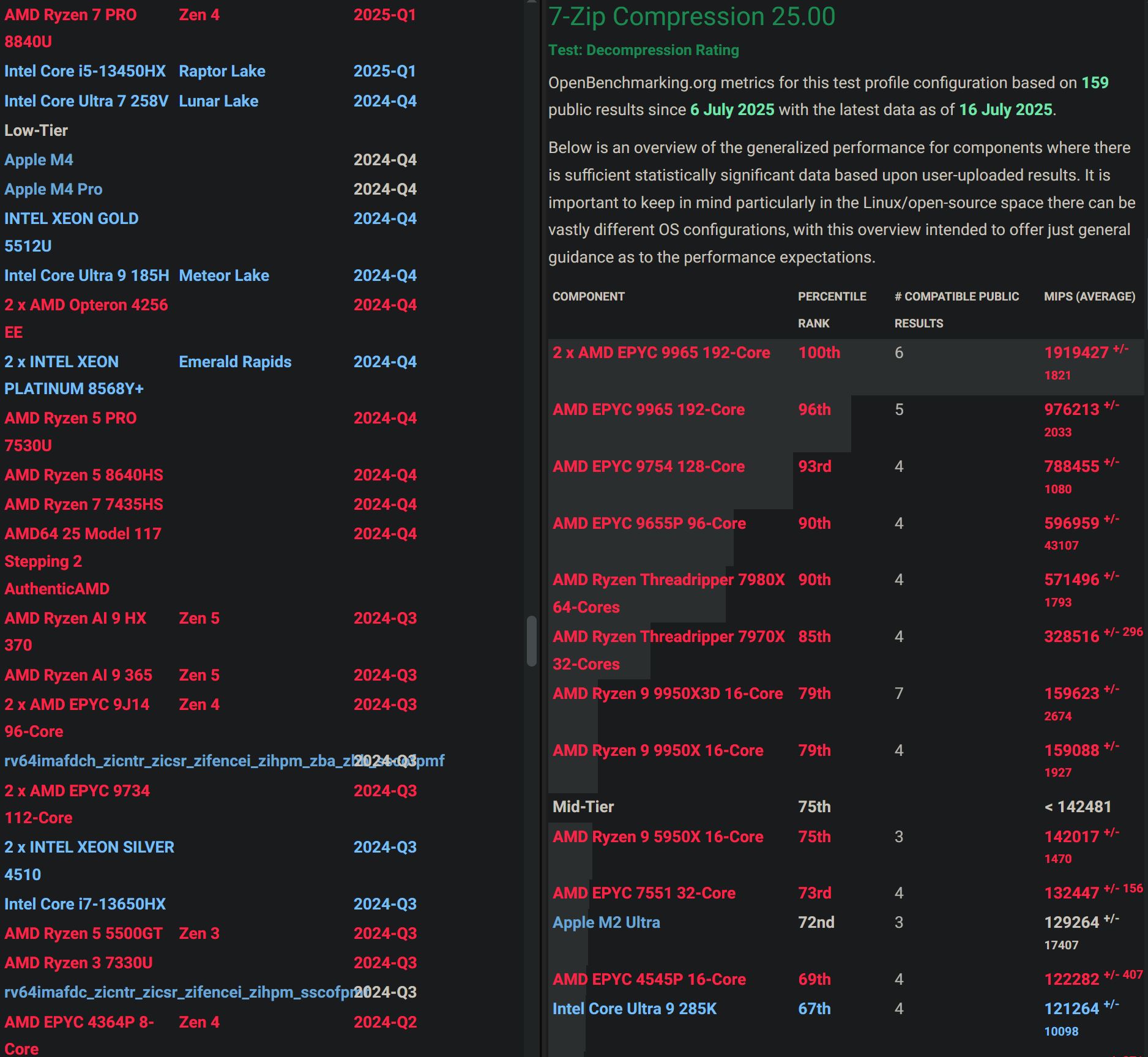Click COMPONENT column header
The height and width of the screenshot is (1057, 1148).
[589, 296]
